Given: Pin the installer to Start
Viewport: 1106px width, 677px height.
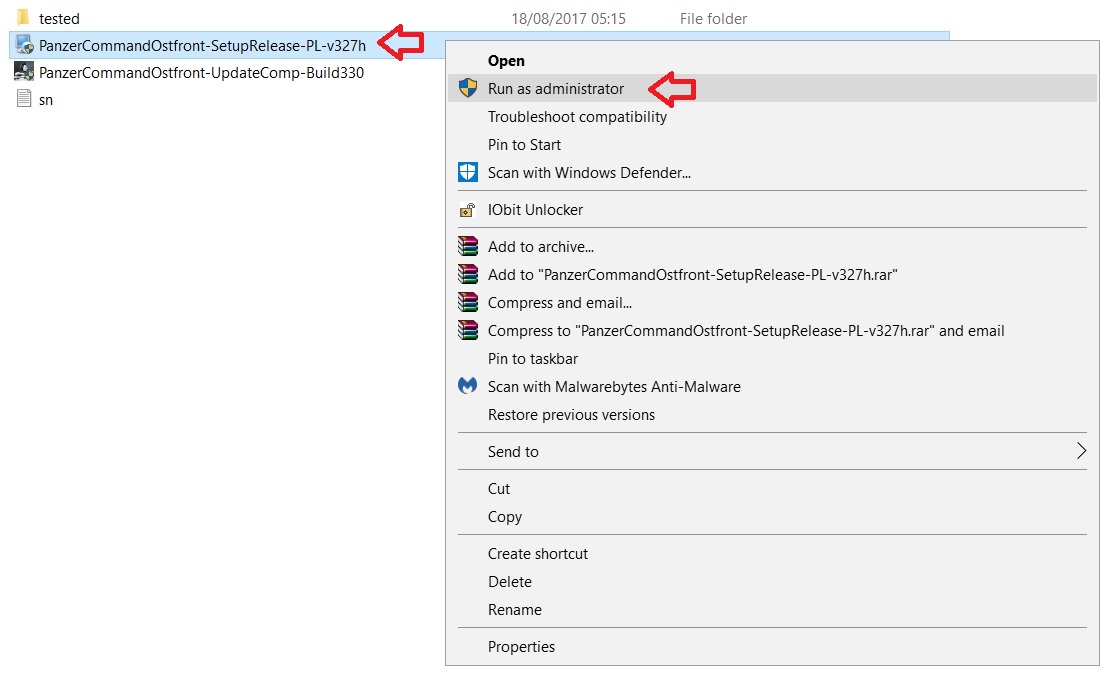Looking at the screenshot, I should (x=524, y=145).
